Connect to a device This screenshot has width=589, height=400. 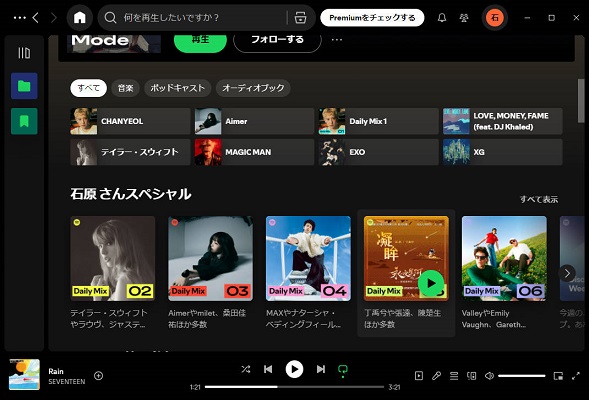coord(471,376)
